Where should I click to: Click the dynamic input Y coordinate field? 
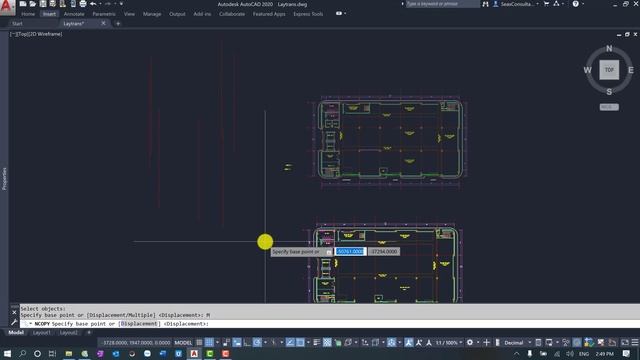point(384,251)
